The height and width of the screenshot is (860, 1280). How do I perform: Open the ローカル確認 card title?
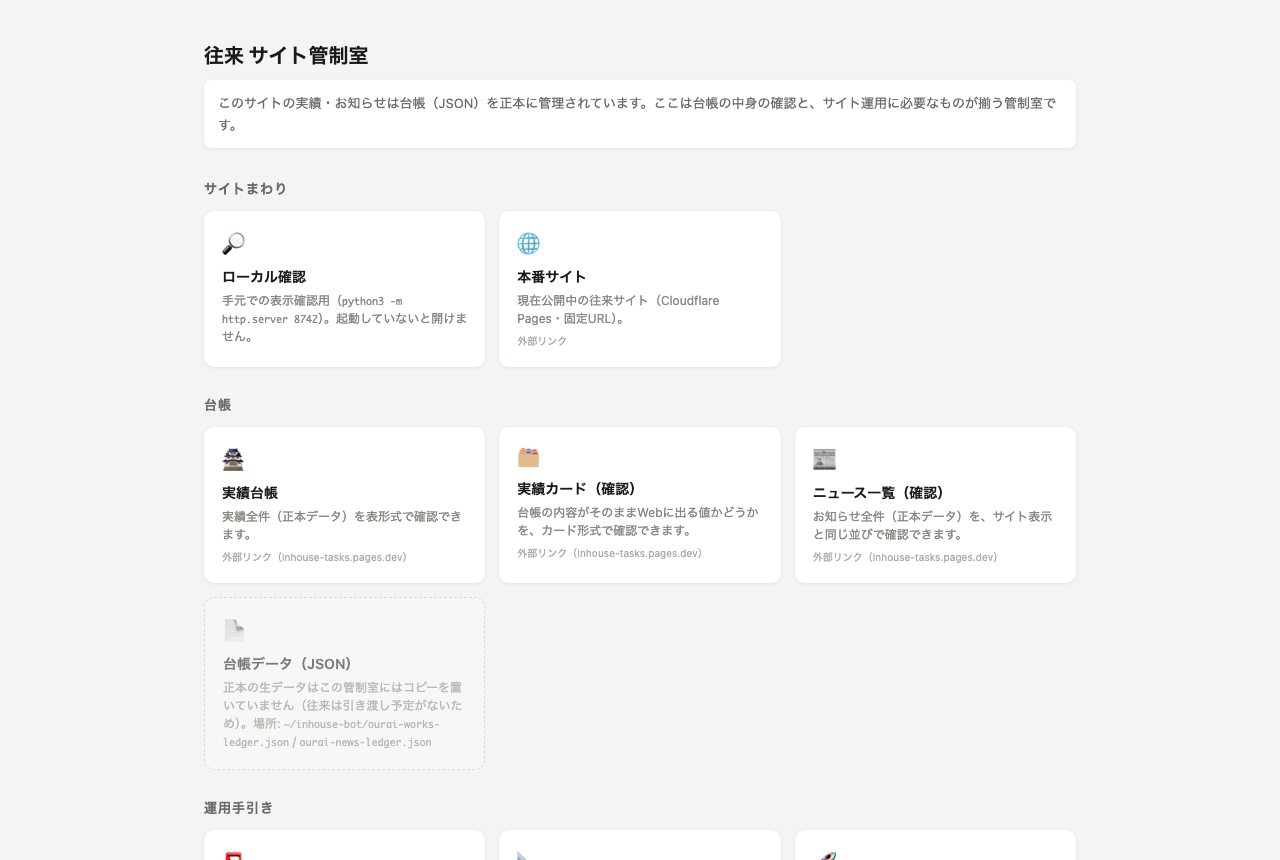[x=264, y=277]
